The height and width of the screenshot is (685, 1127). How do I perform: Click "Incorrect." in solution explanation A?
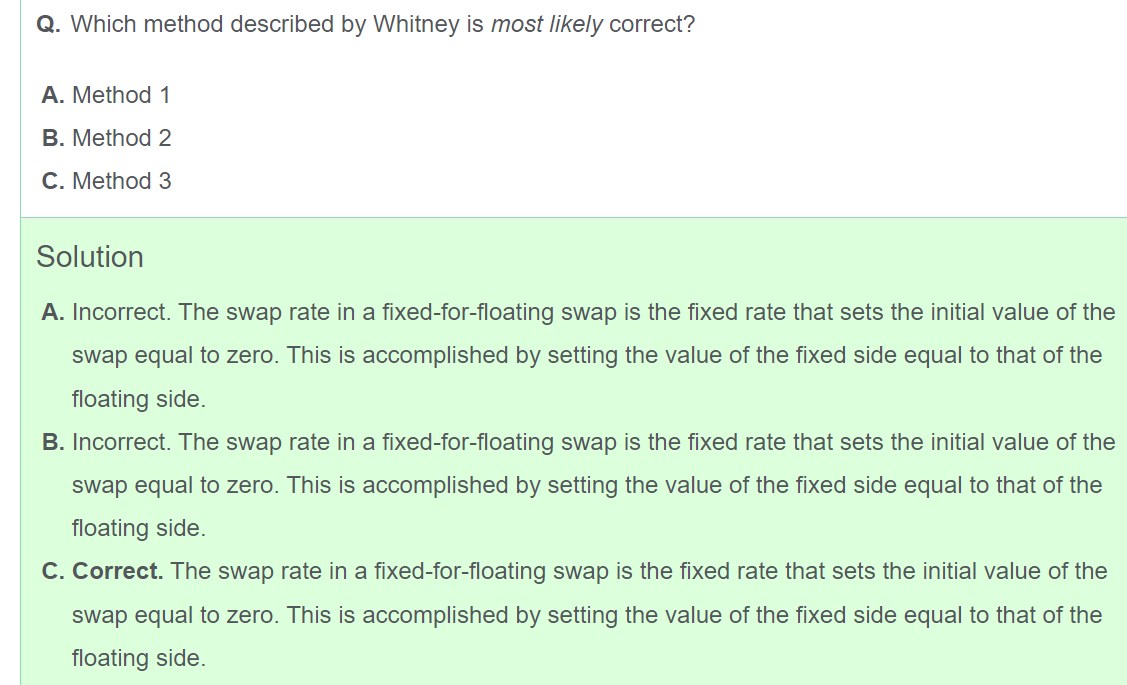click(x=122, y=312)
